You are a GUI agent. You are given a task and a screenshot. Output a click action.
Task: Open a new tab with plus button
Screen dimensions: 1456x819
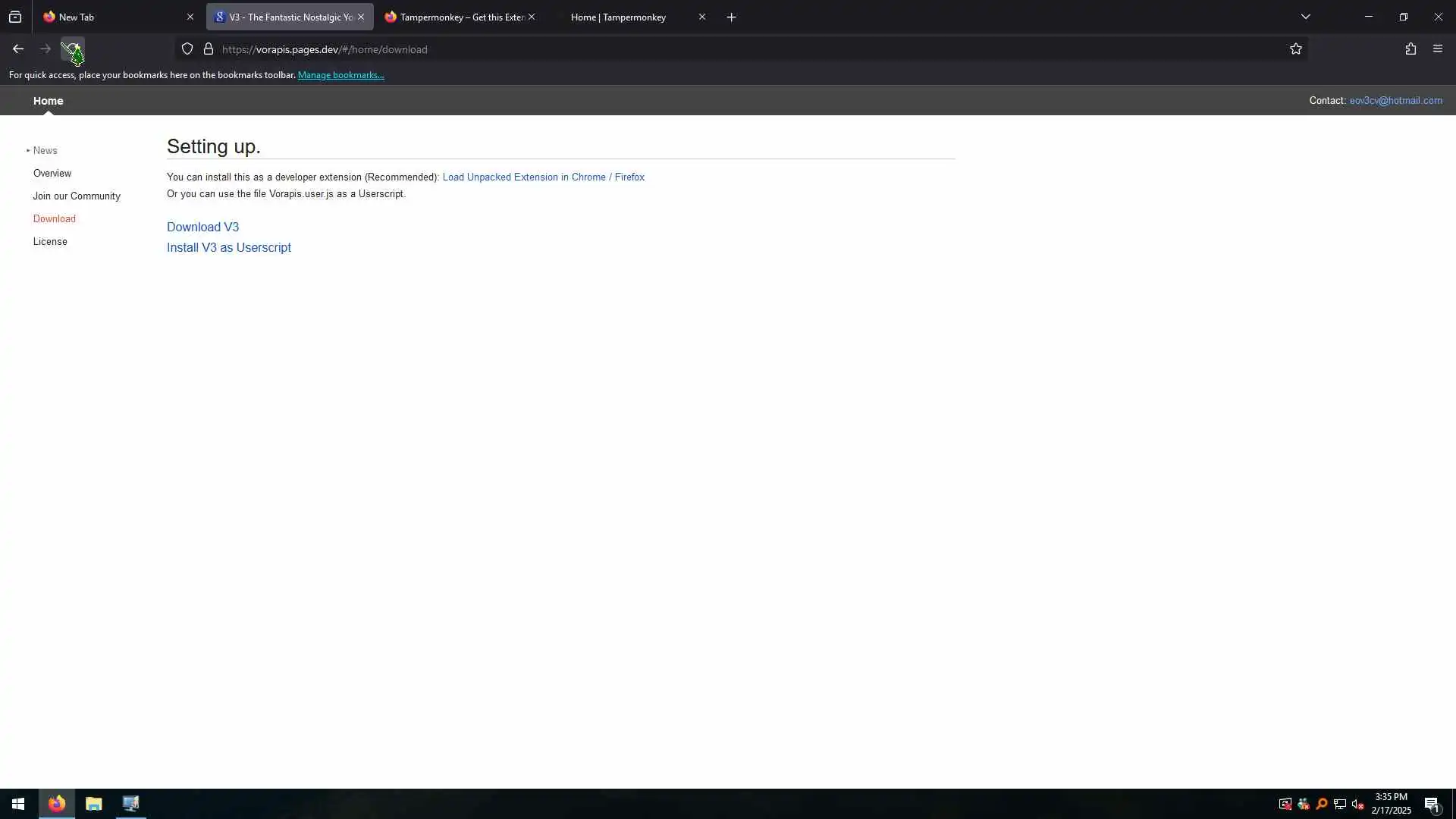tap(731, 17)
